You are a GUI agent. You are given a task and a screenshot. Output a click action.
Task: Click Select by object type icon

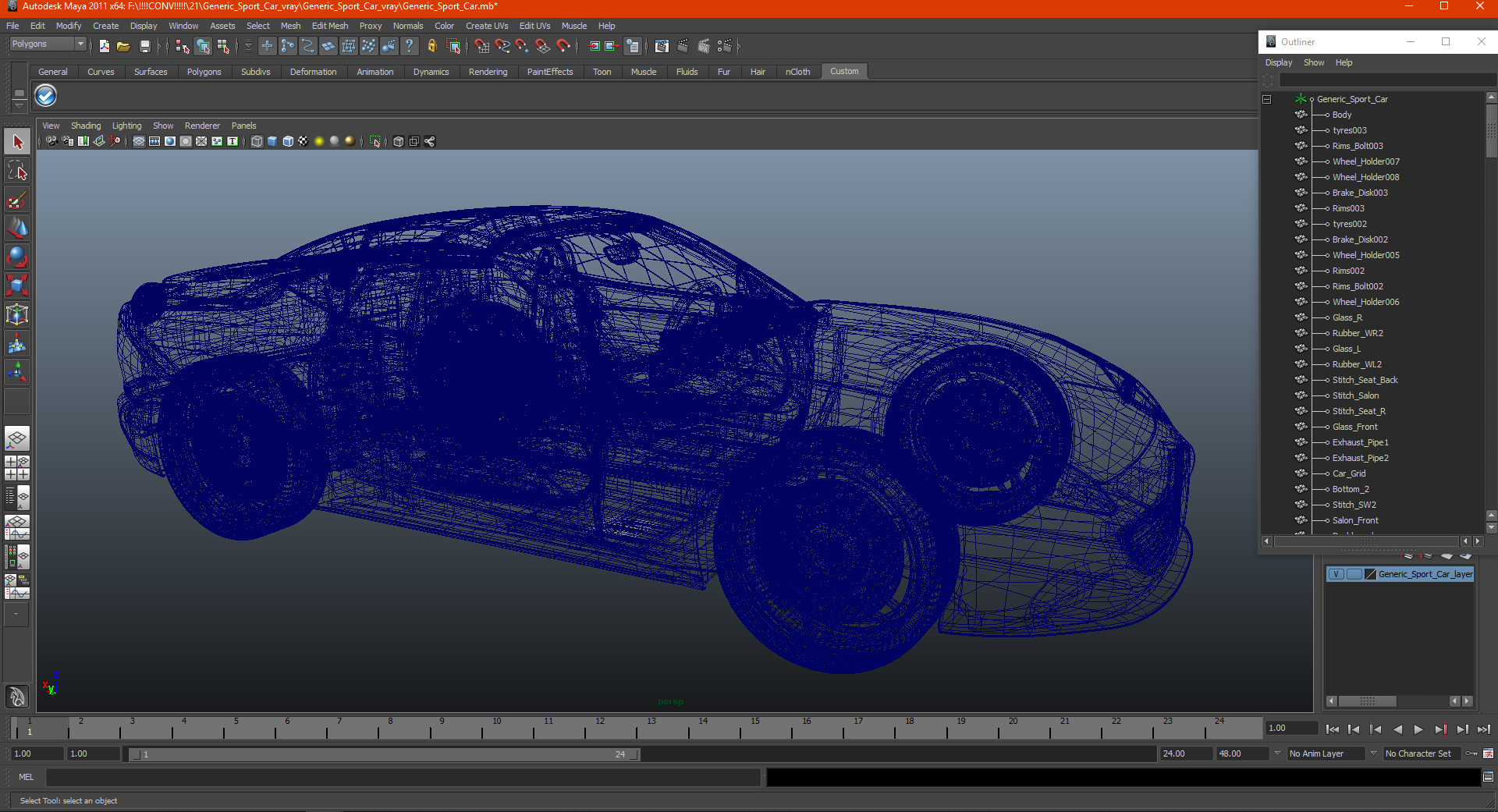point(203,47)
